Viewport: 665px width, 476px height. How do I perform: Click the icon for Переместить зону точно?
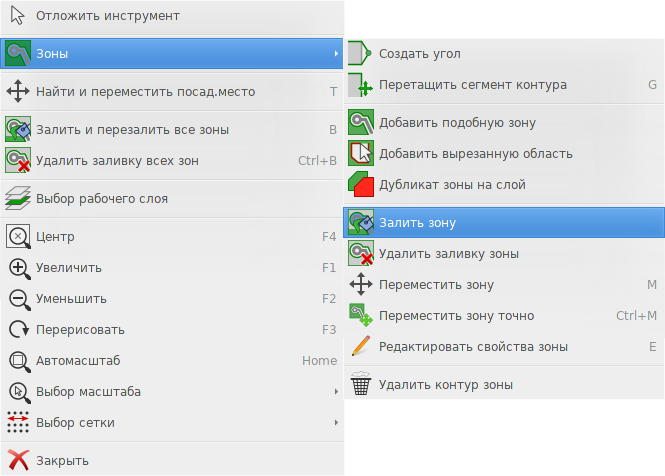click(x=361, y=315)
